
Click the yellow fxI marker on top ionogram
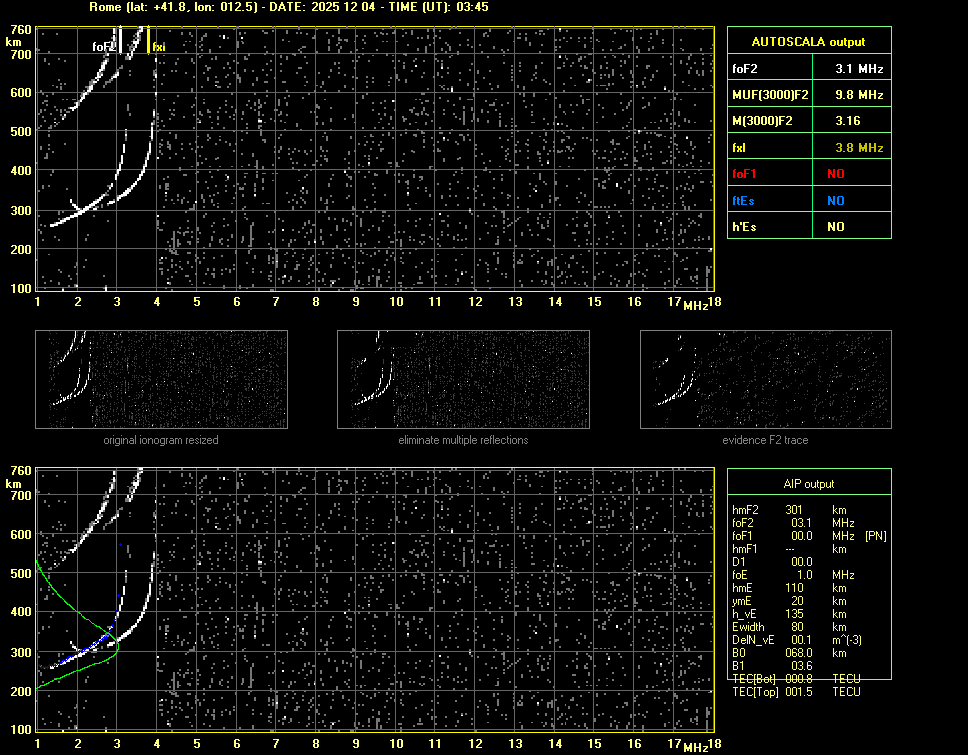click(x=149, y=41)
